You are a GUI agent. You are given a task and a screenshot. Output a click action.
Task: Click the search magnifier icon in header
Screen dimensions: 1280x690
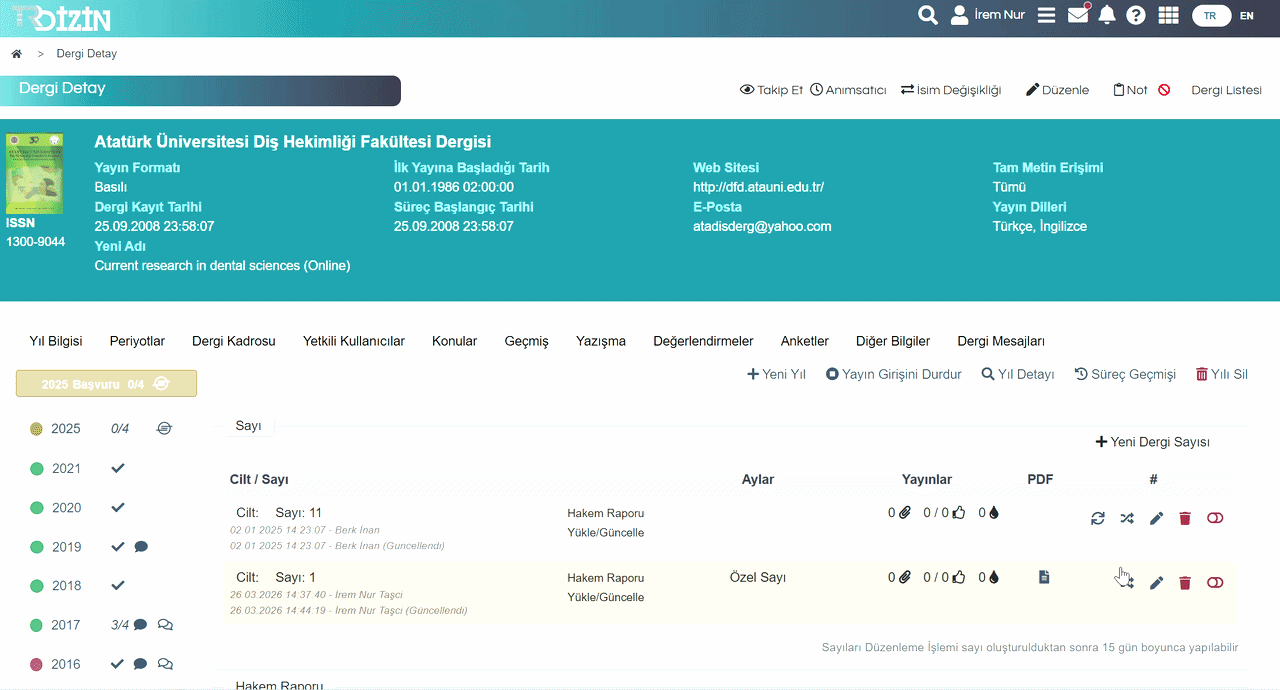[x=928, y=15]
